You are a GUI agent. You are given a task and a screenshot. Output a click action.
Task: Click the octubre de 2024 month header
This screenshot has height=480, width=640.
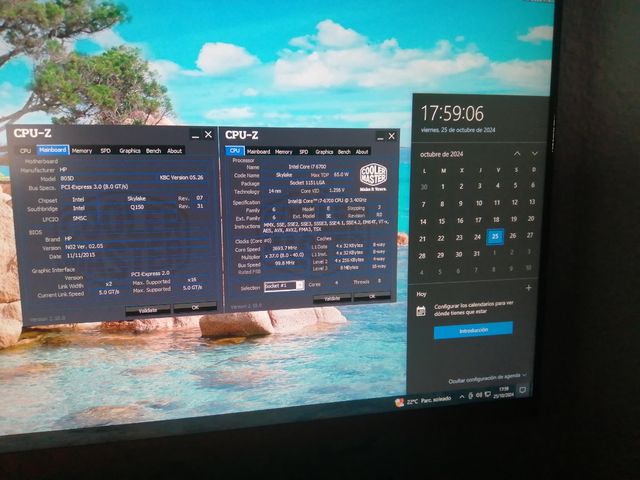pos(442,154)
